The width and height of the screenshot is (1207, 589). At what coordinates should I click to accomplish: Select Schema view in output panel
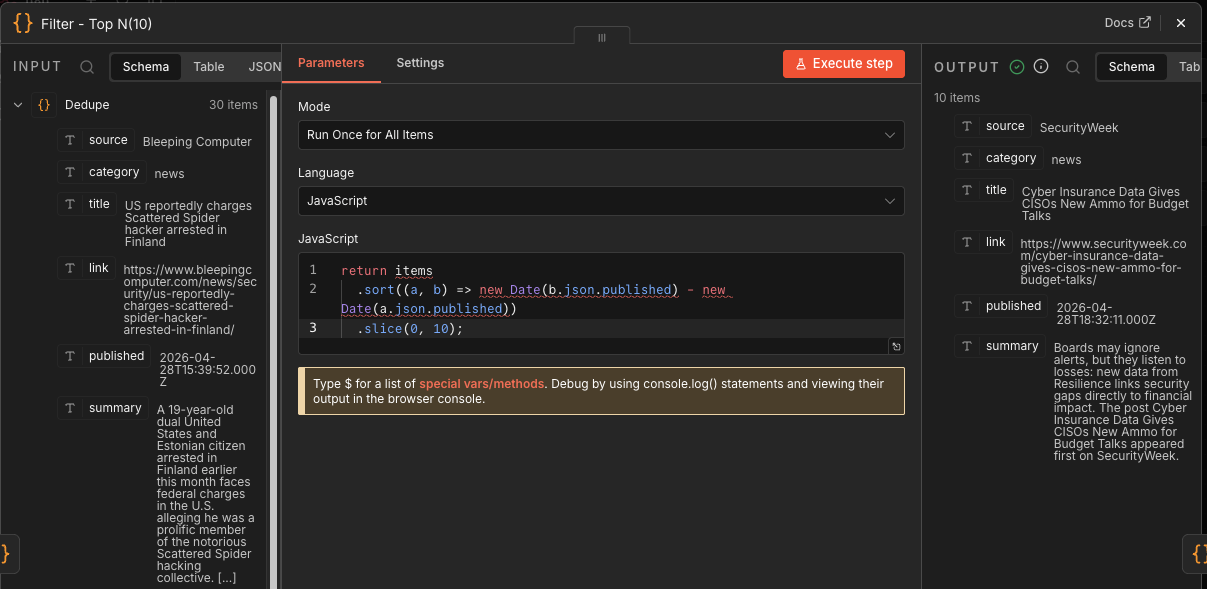coord(1132,67)
